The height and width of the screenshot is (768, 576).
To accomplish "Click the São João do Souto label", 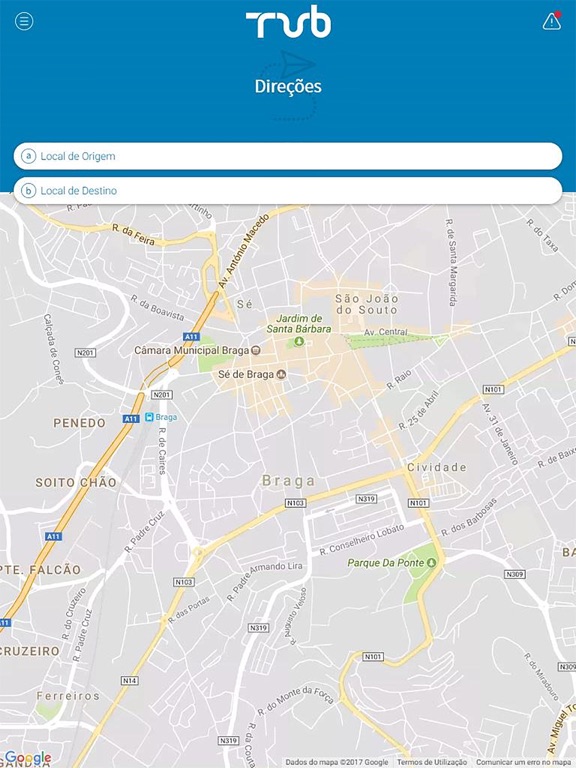I will (x=367, y=304).
